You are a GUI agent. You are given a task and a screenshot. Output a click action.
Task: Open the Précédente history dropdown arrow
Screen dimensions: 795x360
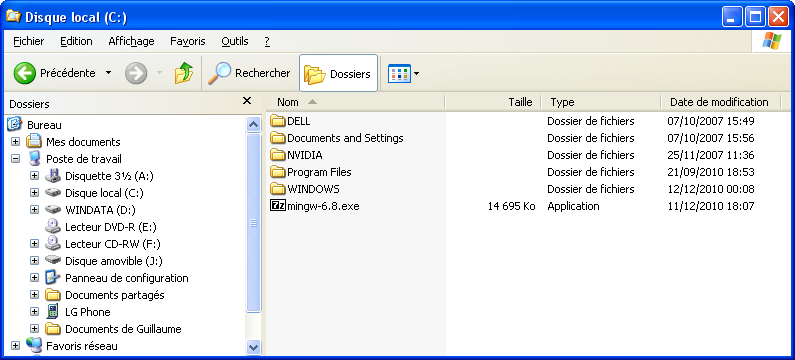tap(109, 73)
